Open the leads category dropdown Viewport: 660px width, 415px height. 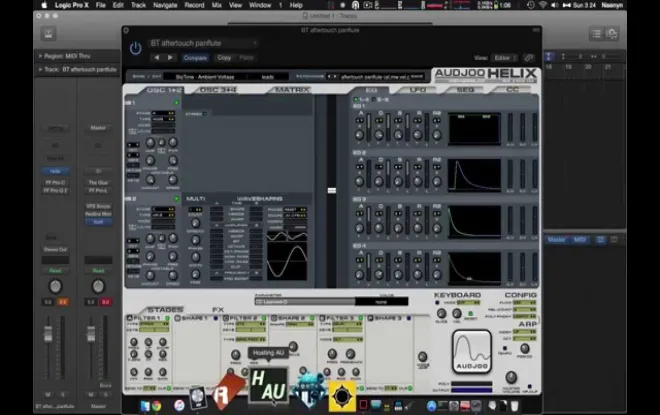click(269, 77)
